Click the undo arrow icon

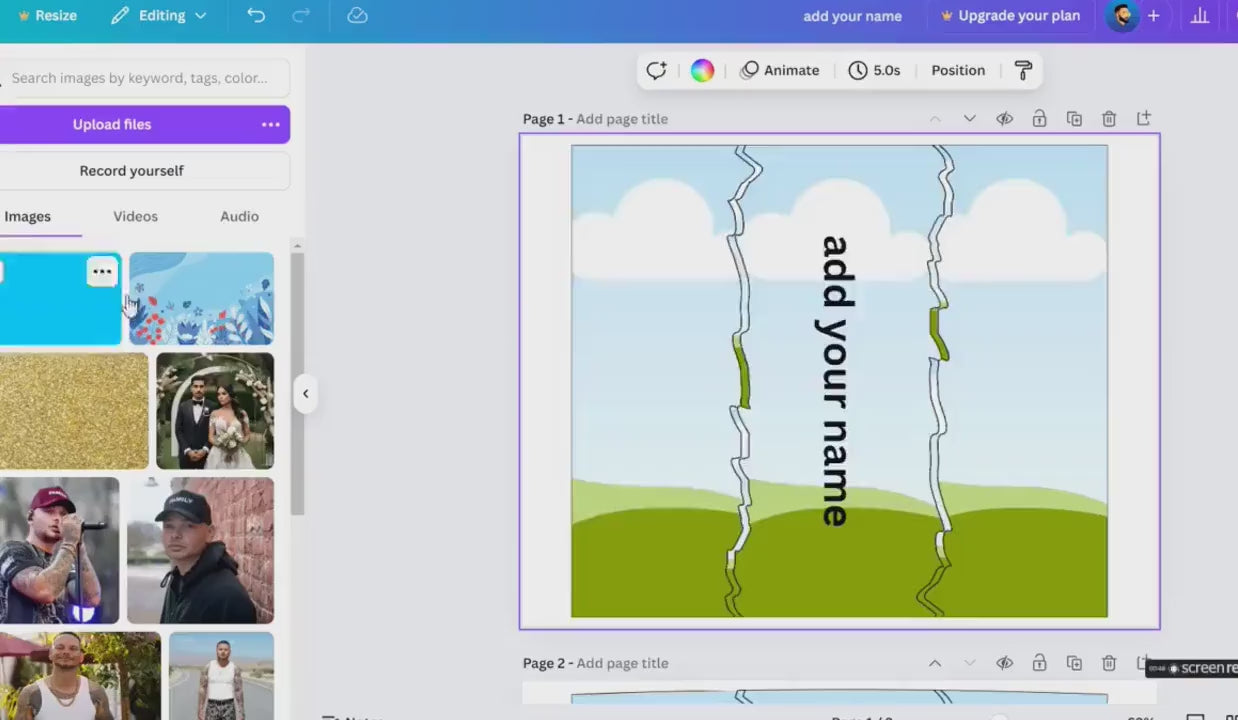(x=256, y=15)
